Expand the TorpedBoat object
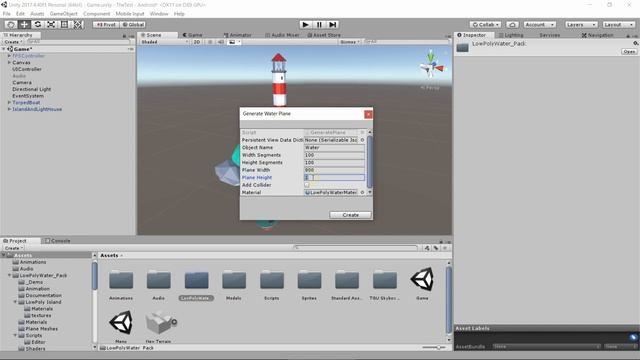The image size is (640, 360). (9, 102)
